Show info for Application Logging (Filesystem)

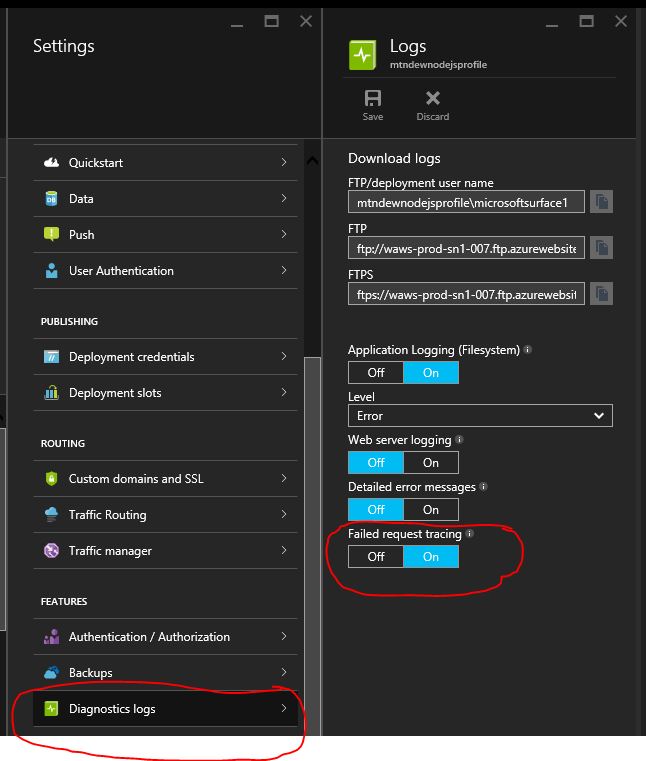click(528, 349)
